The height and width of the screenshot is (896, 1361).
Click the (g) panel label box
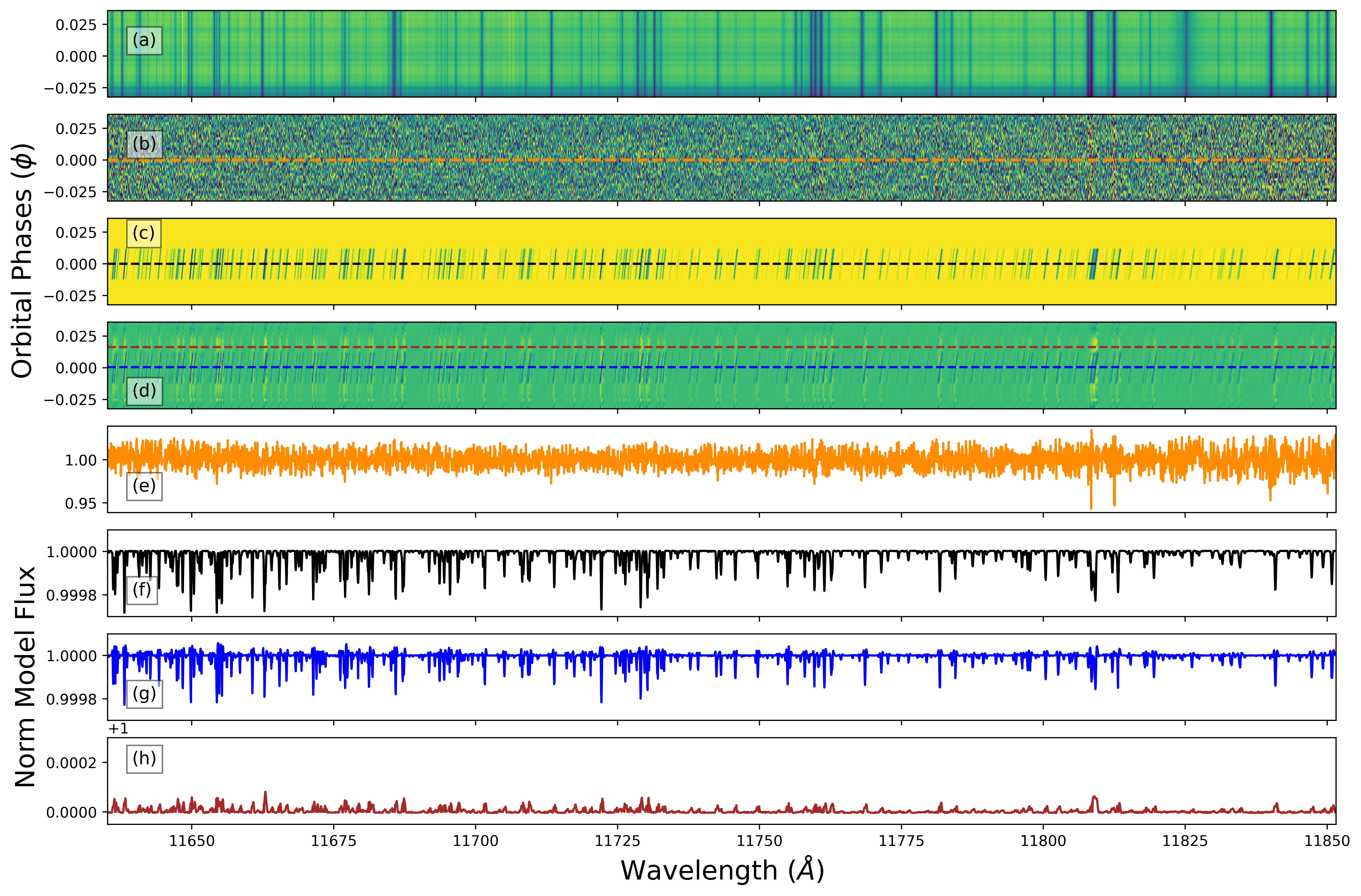(144, 694)
